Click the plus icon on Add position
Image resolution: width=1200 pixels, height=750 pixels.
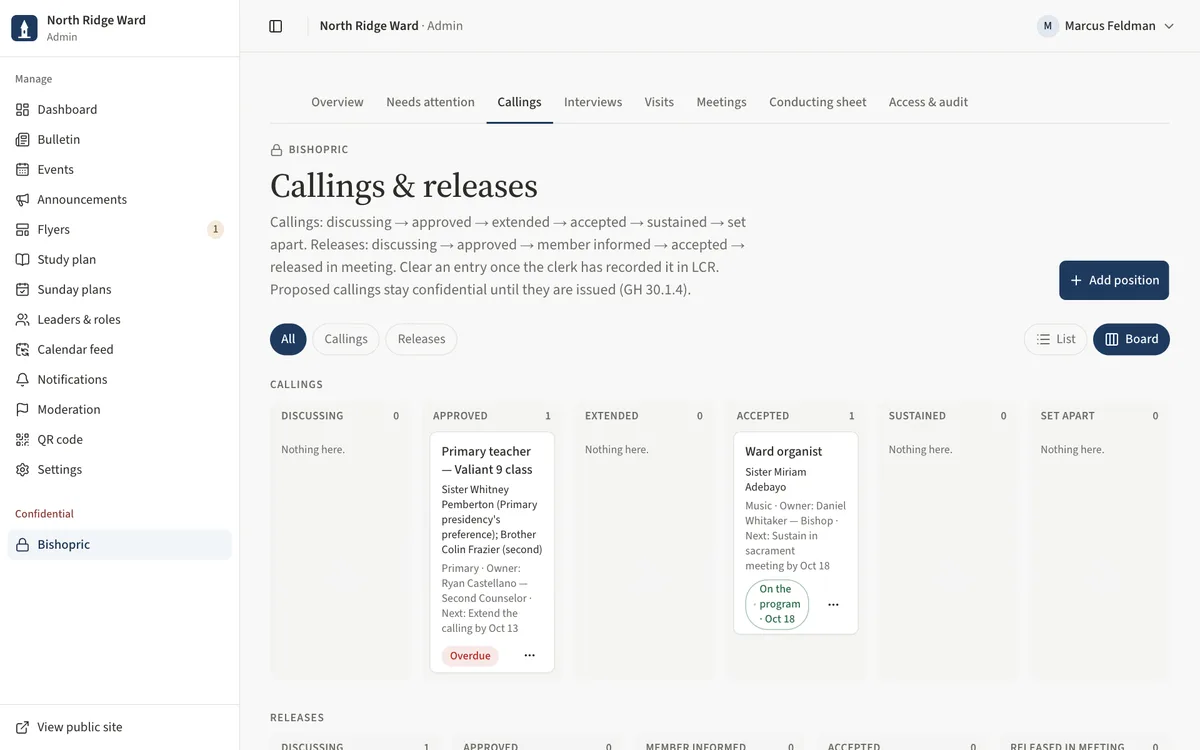pyautogui.click(x=1076, y=280)
